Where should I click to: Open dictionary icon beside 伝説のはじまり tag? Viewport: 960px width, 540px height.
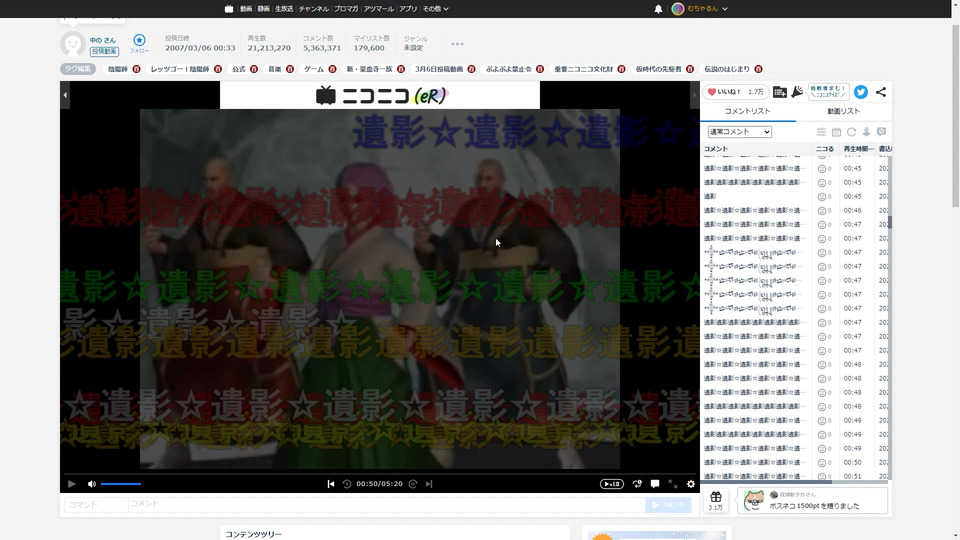[759, 69]
